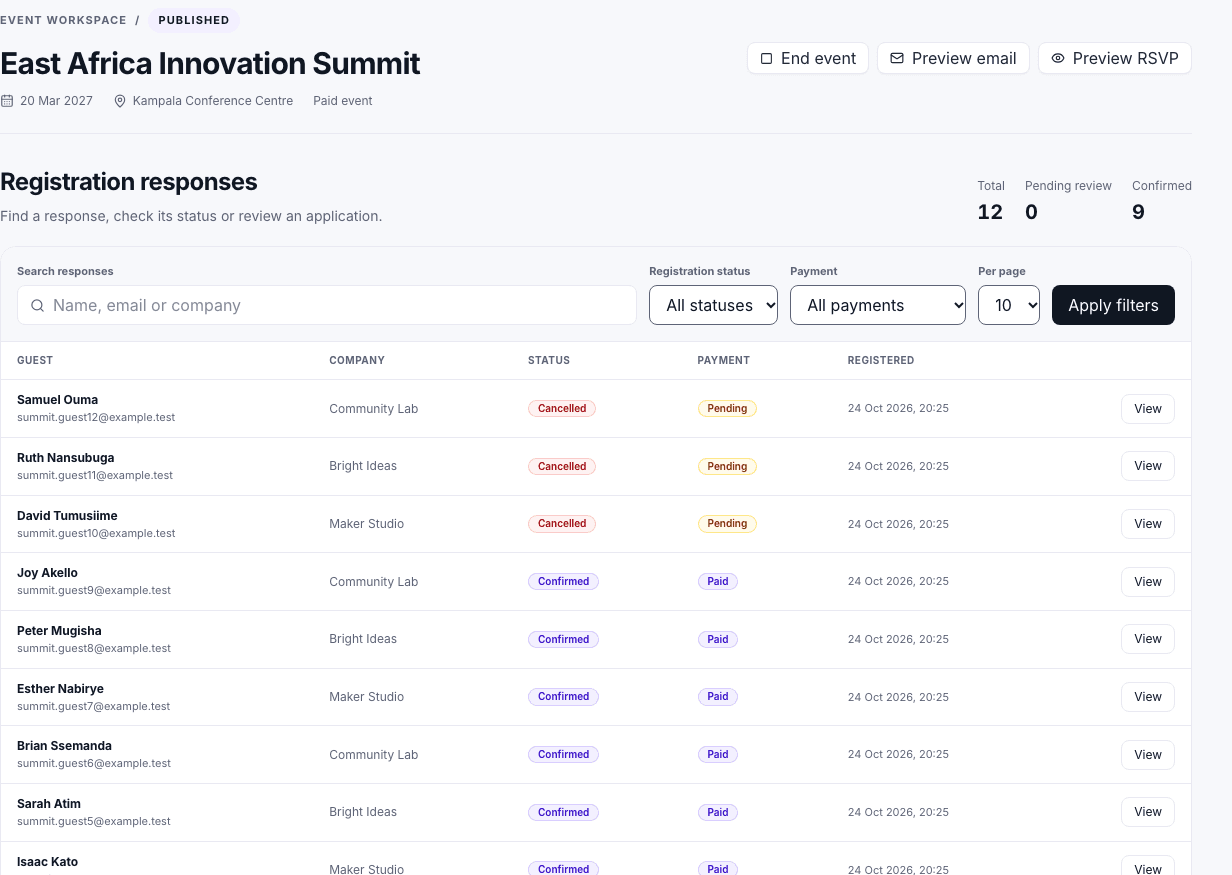Click the Total count 12

point(990,212)
